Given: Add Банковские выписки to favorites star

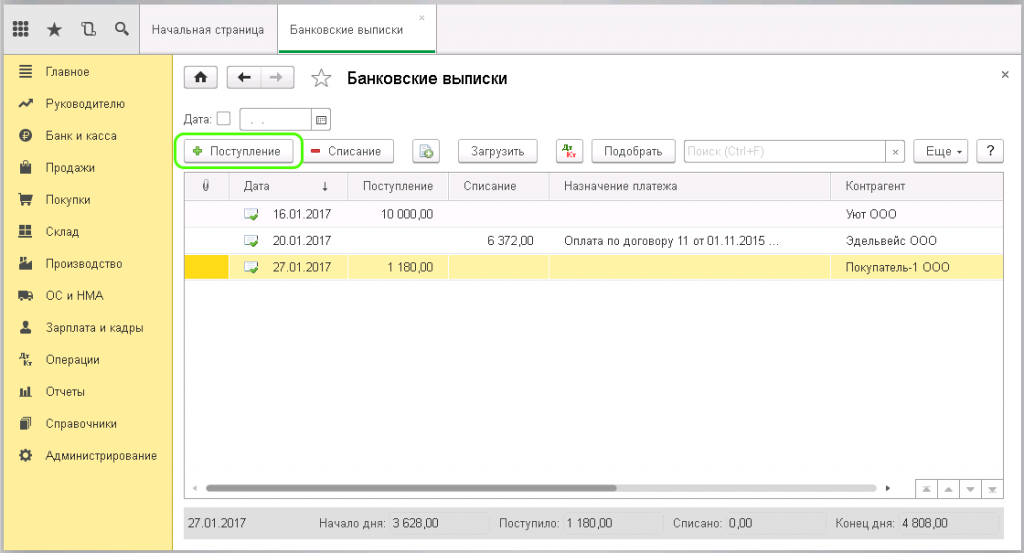Looking at the screenshot, I should pyautogui.click(x=321, y=78).
